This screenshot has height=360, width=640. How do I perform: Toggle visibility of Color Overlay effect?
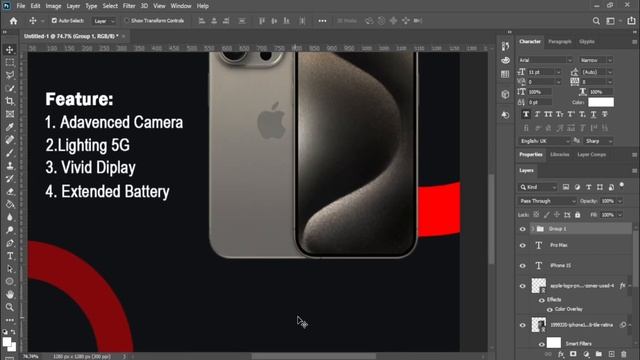click(549, 309)
